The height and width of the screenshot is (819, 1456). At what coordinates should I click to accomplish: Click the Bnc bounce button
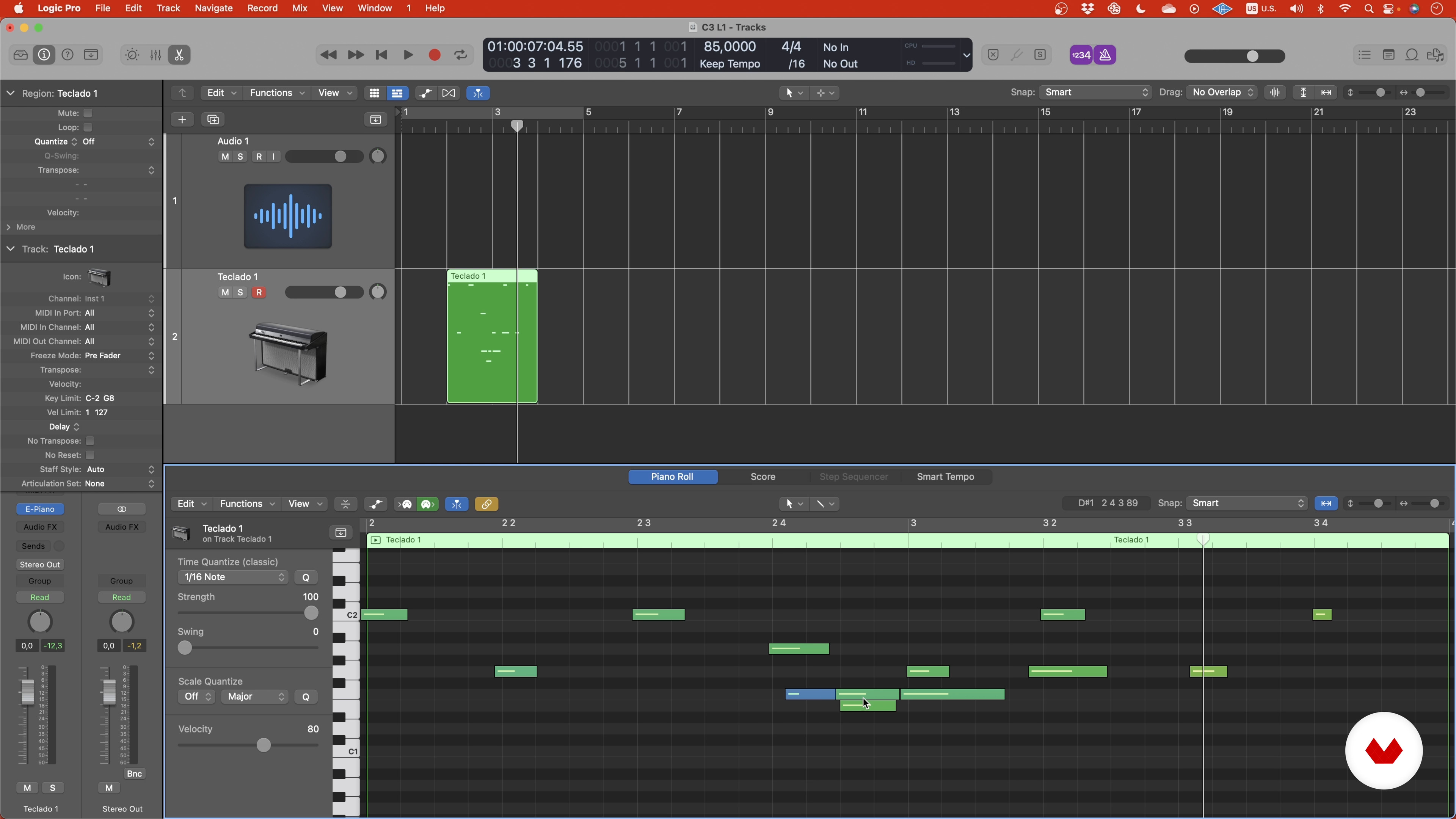tap(135, 774)
